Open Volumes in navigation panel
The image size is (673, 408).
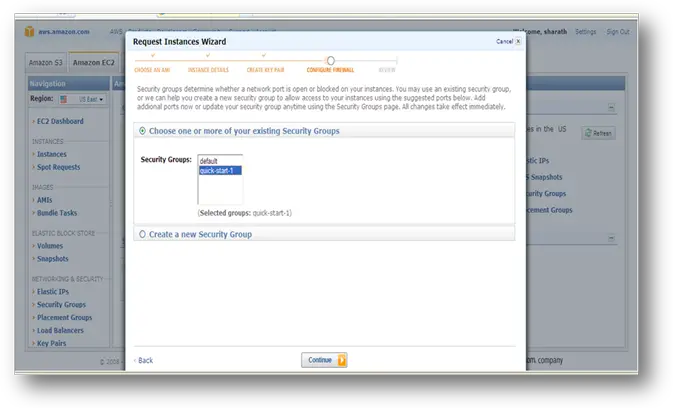tap(50, 246)
